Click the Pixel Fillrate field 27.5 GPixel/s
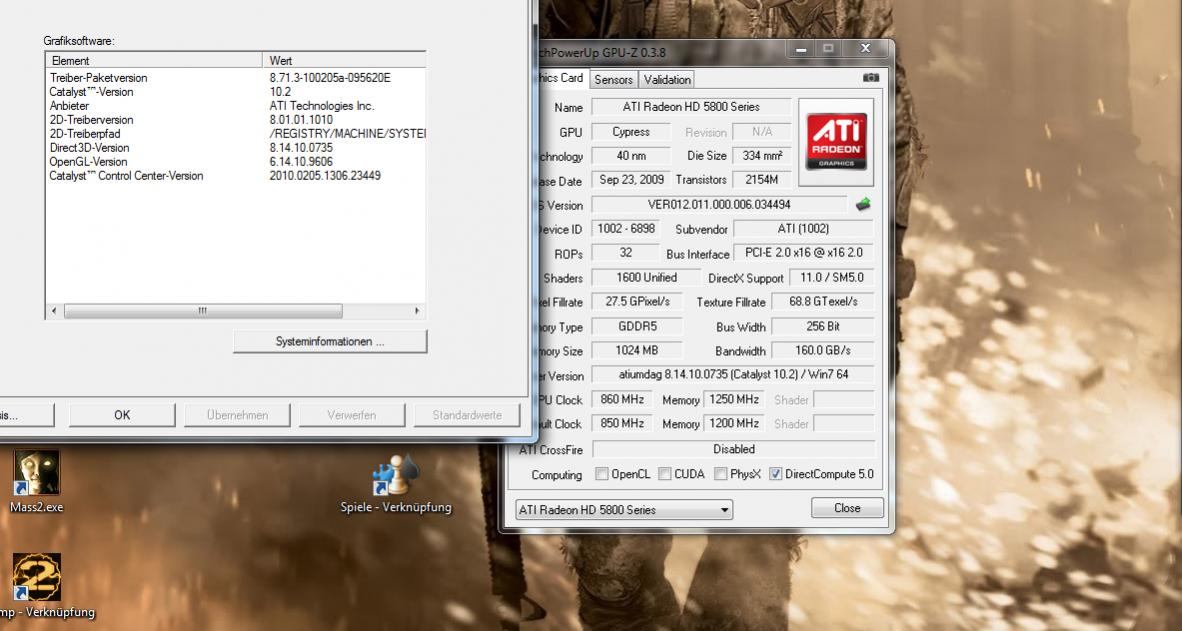This screenshot has height=631, width=1182. [637, 302]
